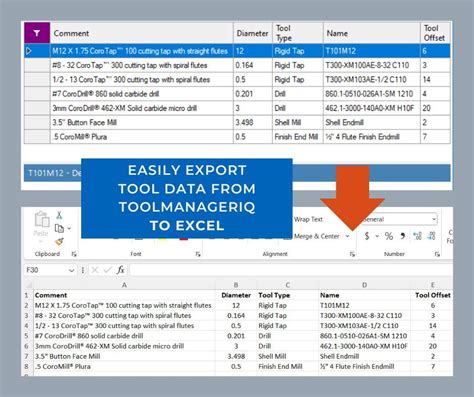Viewport: 474px width, 397px height.
Task: Click the Paste icon in Excel ribbon
Action: 42,220
